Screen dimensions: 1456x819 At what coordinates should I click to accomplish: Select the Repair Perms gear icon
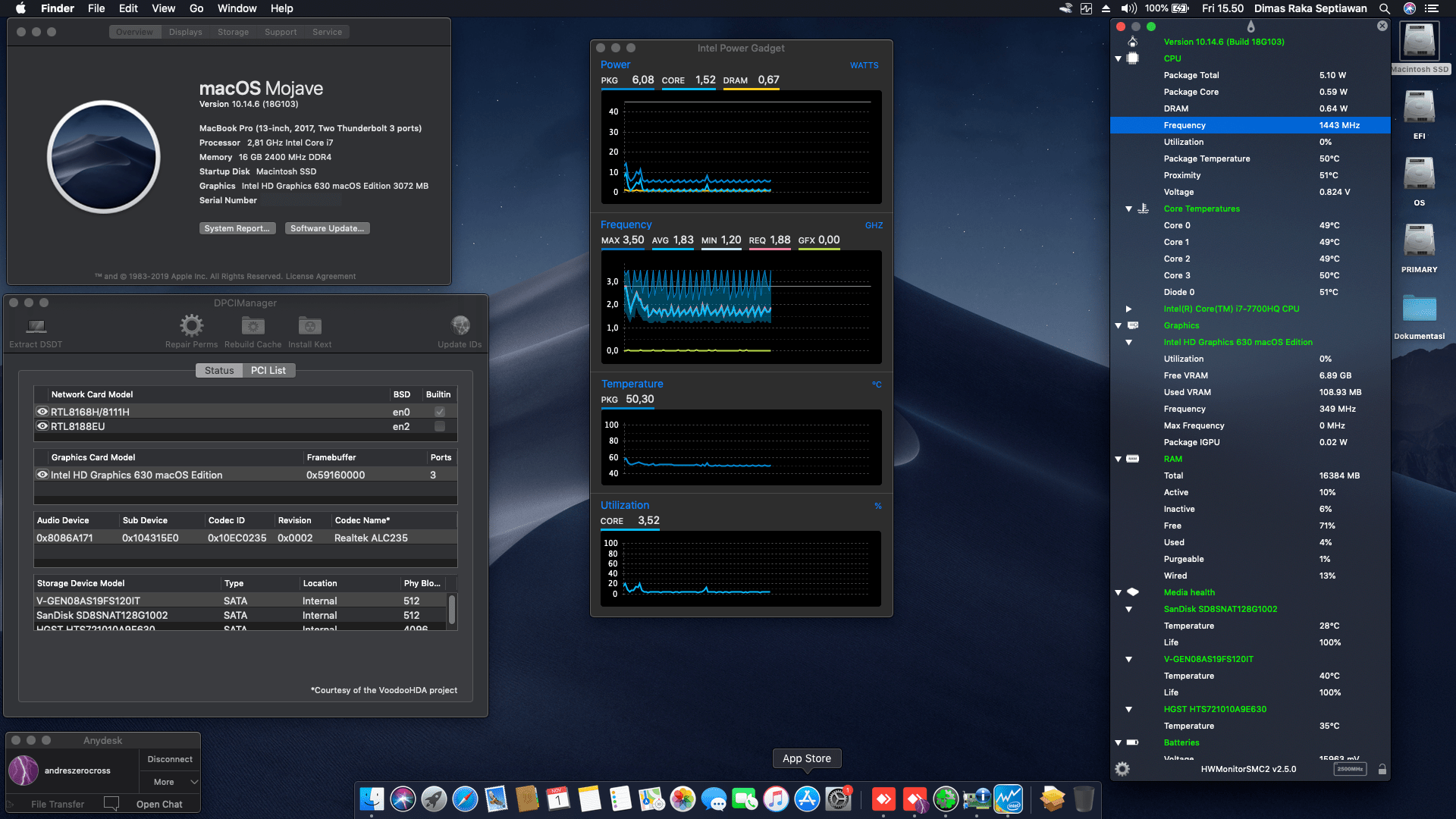[192, 326]
